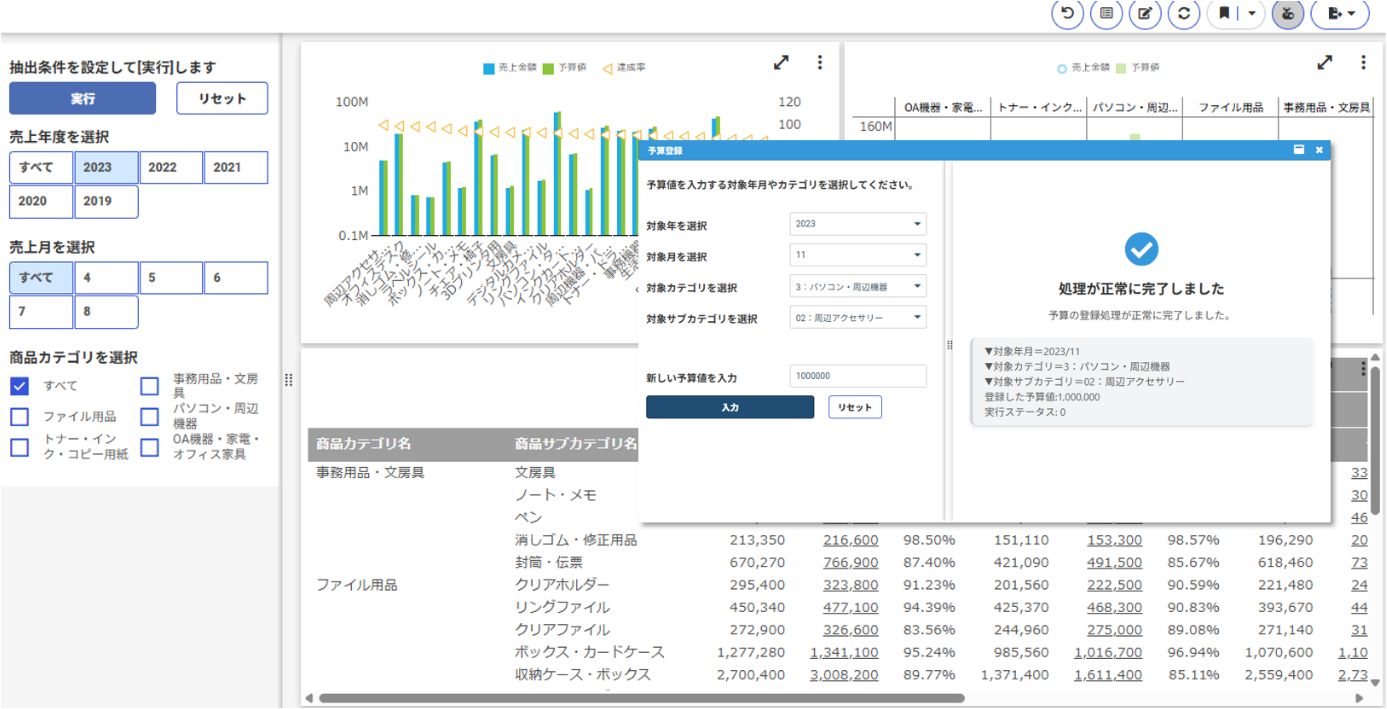Expand the 対象サブカテゴリを選択 dropdown

point(858,318)
